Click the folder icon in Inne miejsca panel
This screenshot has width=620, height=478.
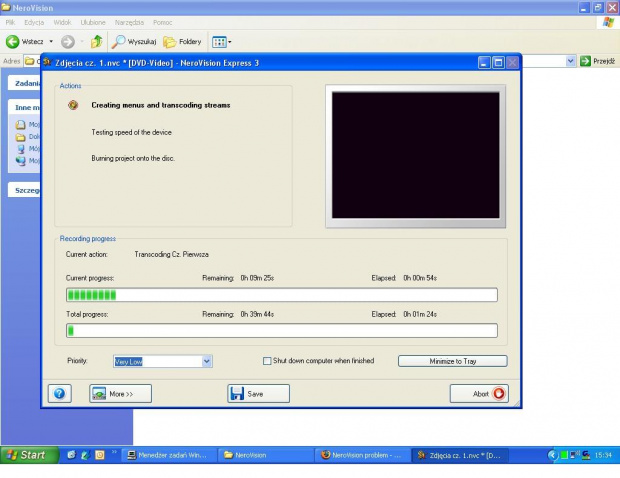click(21, 137)
